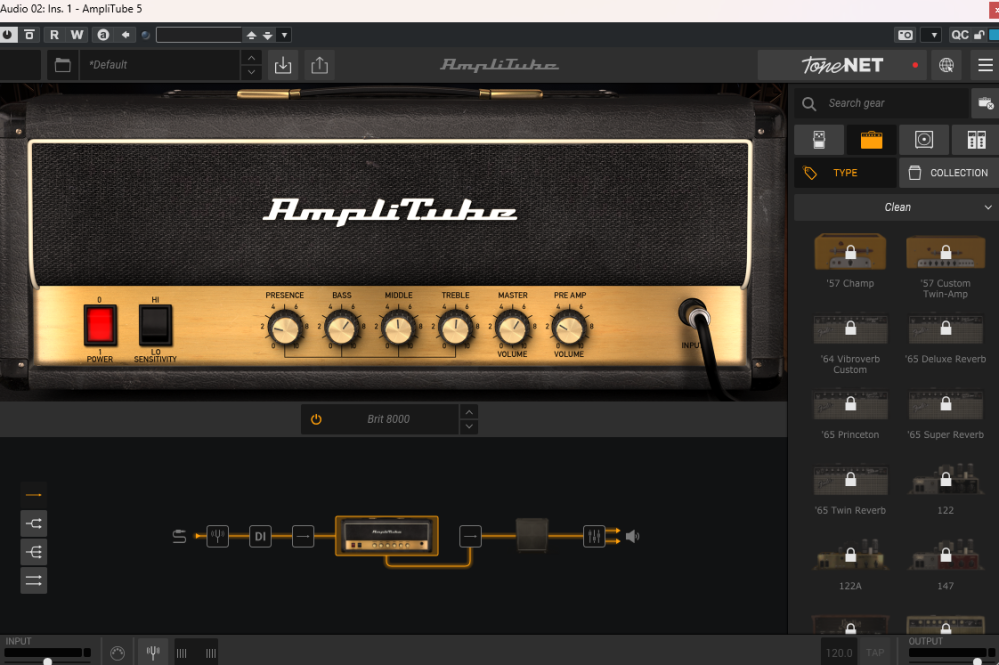
Task: Choose the three-way split chain routing icon
Action: [x=34, y=552]
